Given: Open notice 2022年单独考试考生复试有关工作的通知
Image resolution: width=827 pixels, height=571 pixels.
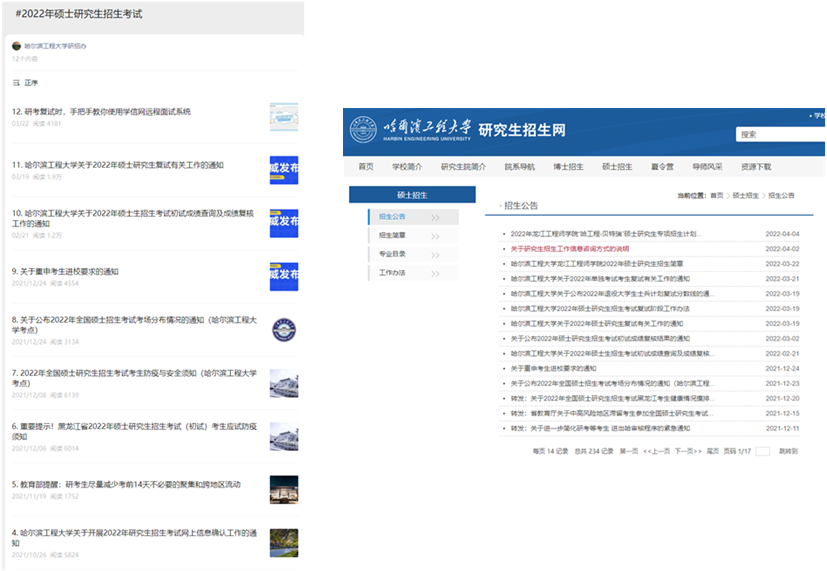Looking at the screenshot, I should click(x=600, y=278).
